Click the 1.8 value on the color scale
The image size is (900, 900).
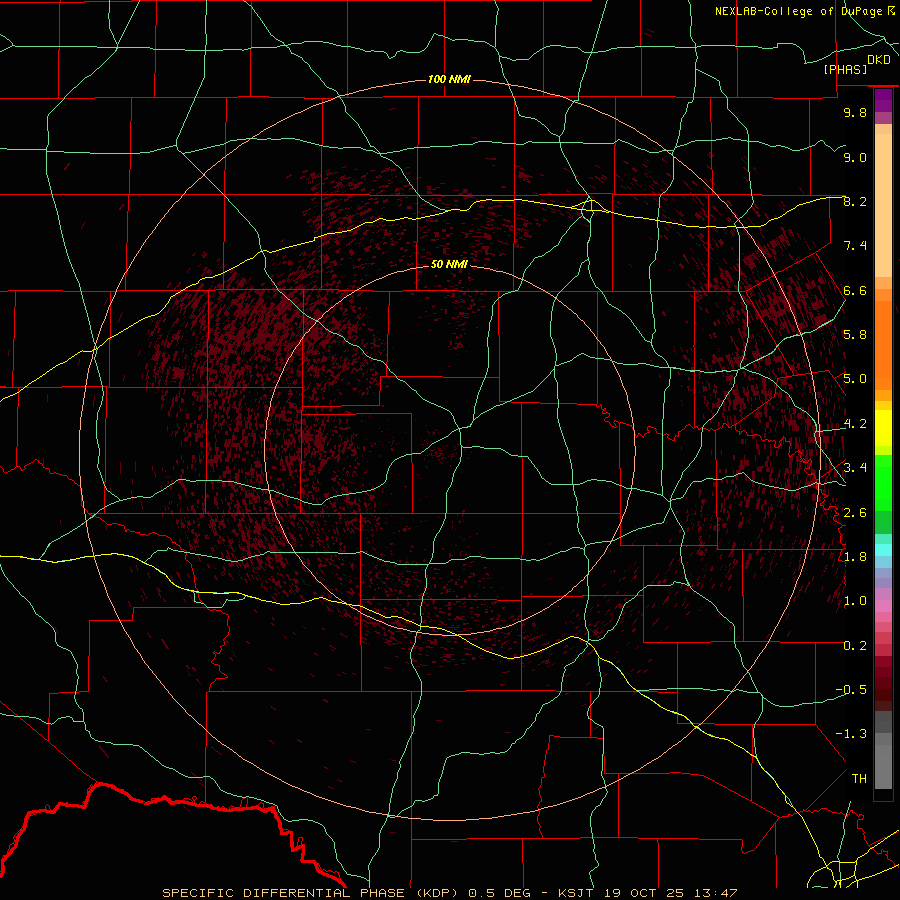[855, 557]
